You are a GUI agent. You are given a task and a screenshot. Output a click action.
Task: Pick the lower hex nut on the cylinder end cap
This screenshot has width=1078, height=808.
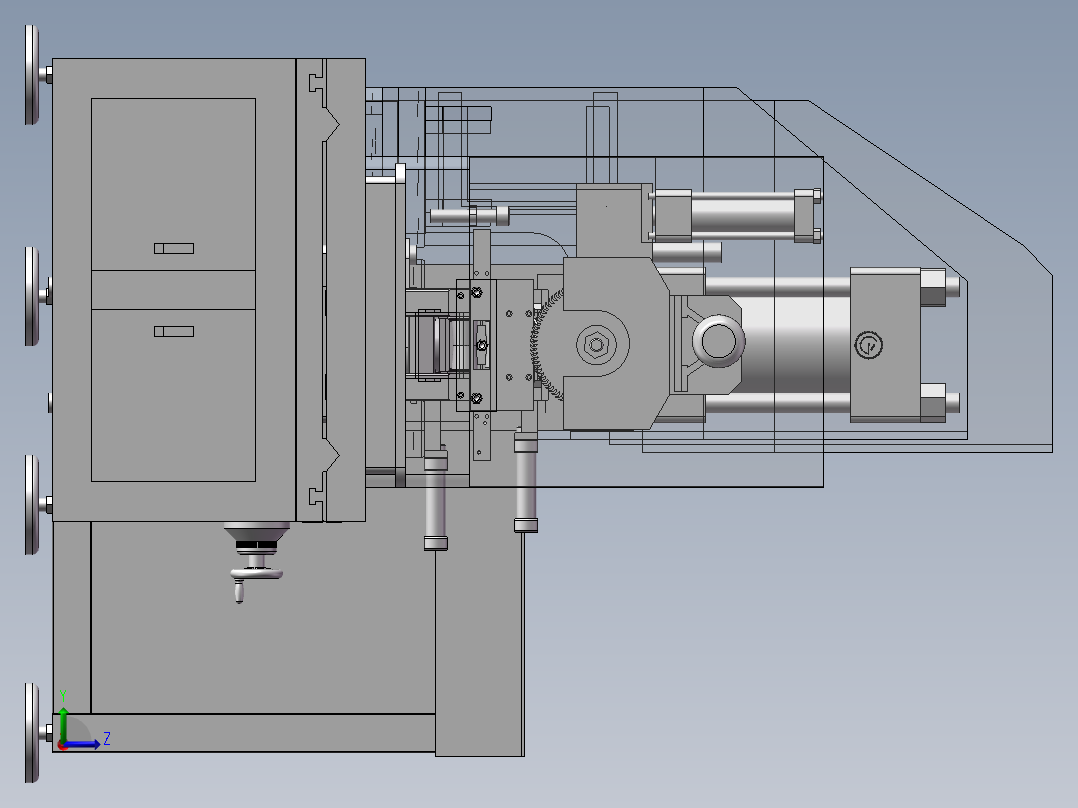coord(932,402)
